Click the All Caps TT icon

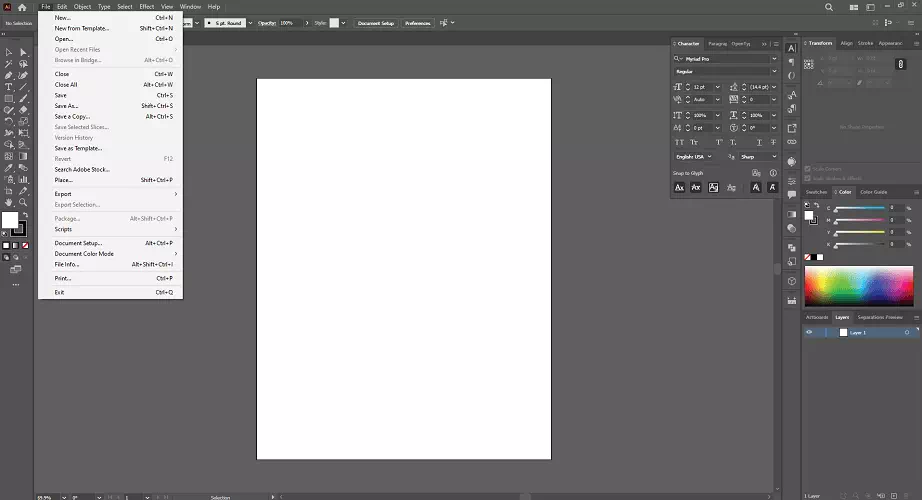point(679,142)
